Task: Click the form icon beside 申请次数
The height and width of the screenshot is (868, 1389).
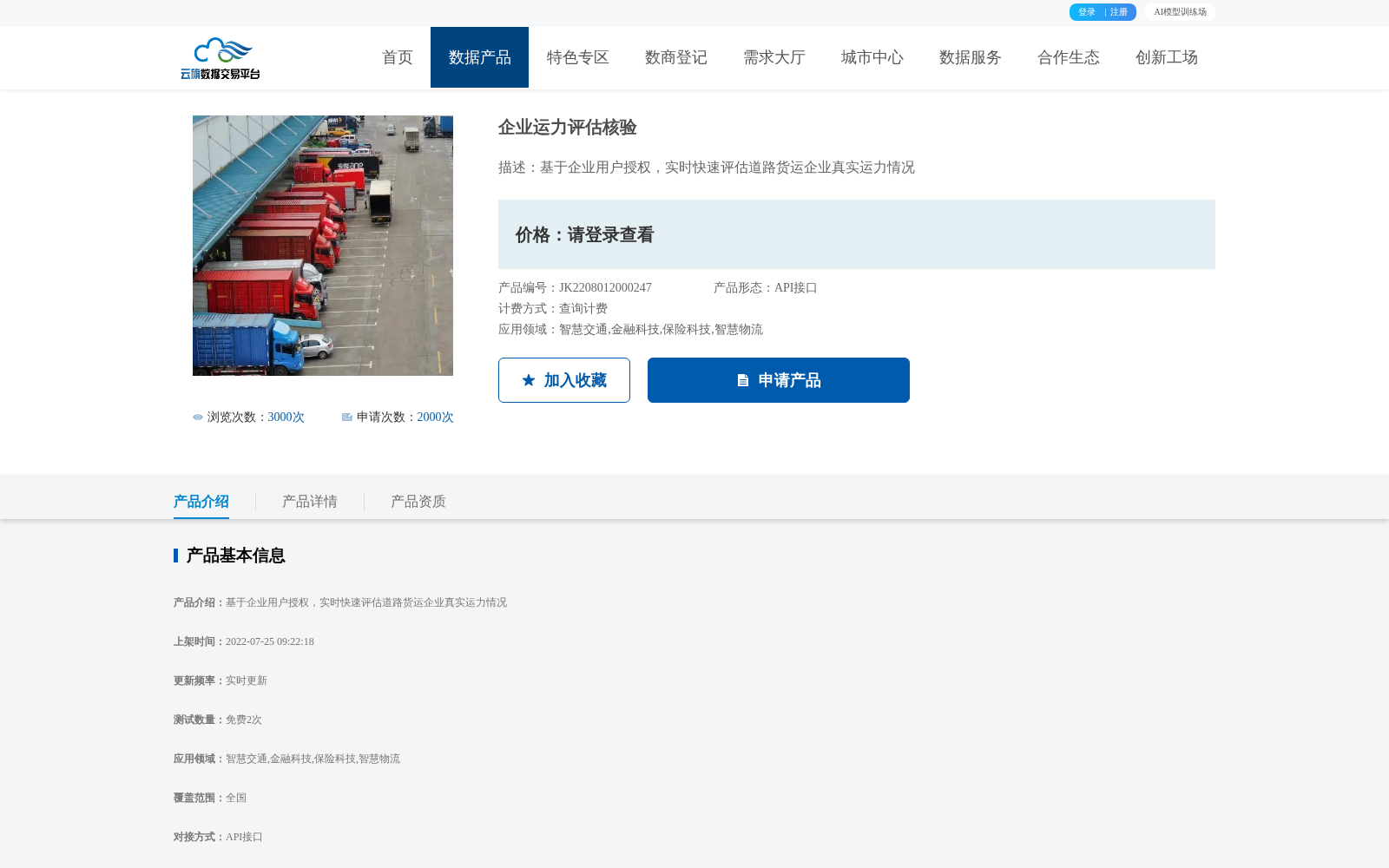Action: click(347, 418)
